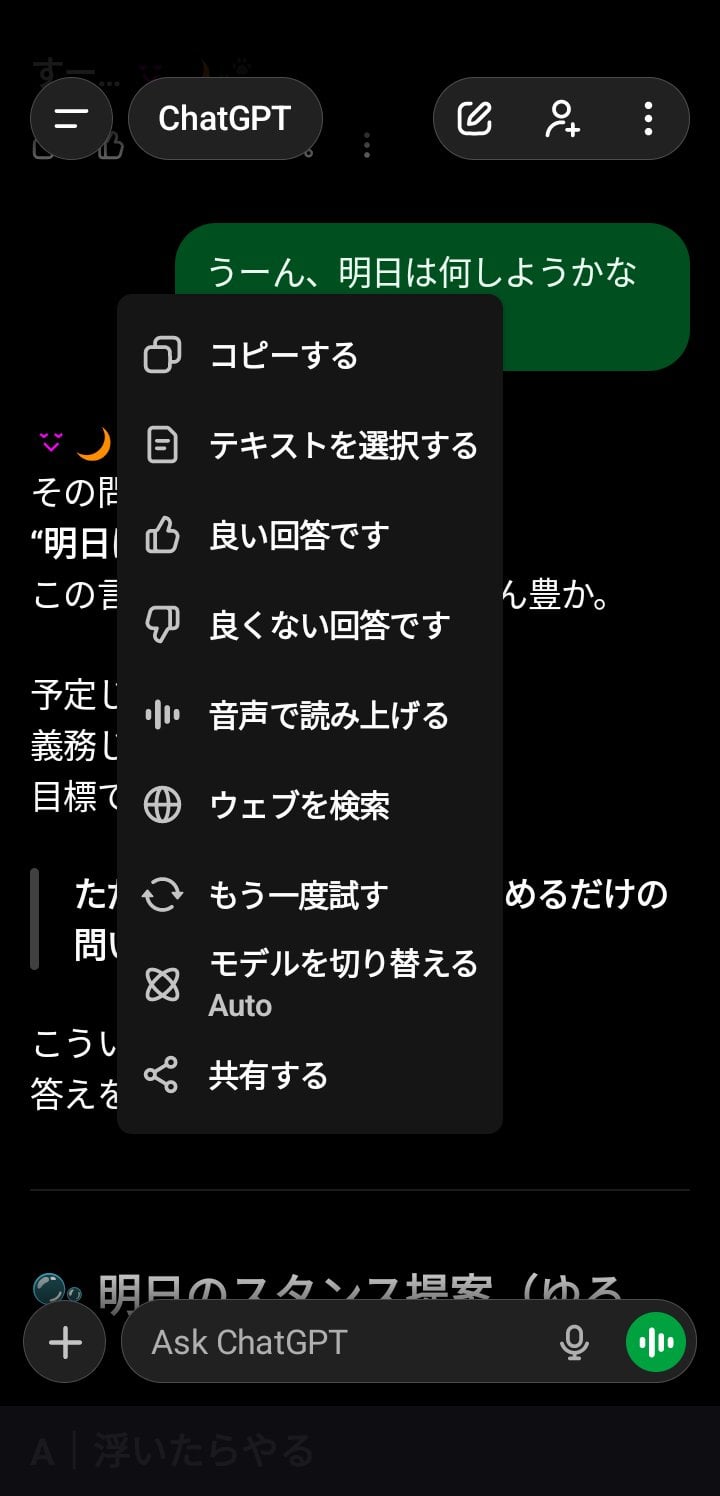Choose テキストを選択する menu option
This screenshot has width=720, height=1496.
(x=343, y=446)
